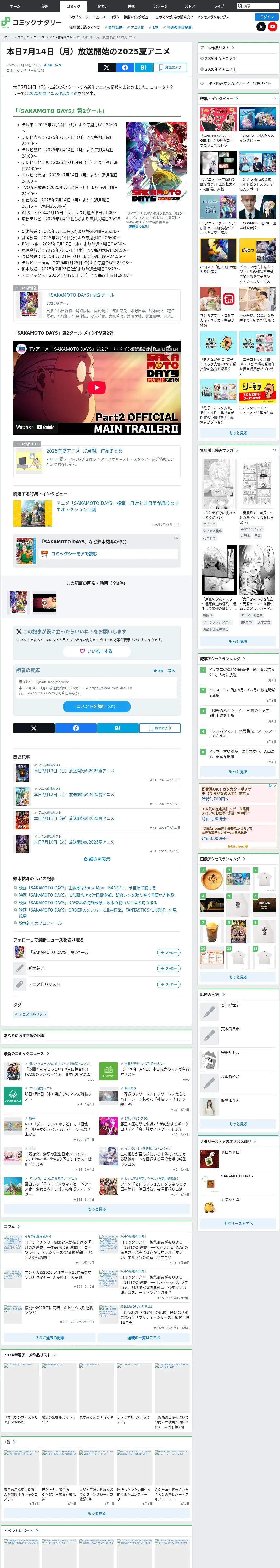The image size is (280, 1568).
Task: Expand the 画像アクセスランキング heading
Action: click(223, 859)
